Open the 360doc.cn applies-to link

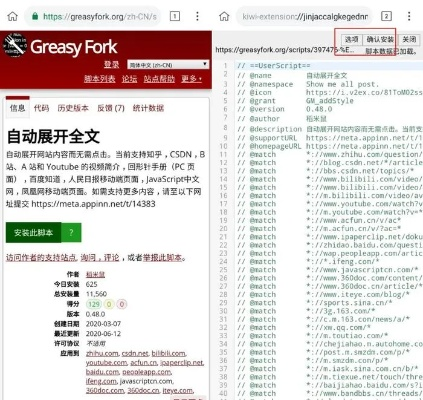click(143, 390)
